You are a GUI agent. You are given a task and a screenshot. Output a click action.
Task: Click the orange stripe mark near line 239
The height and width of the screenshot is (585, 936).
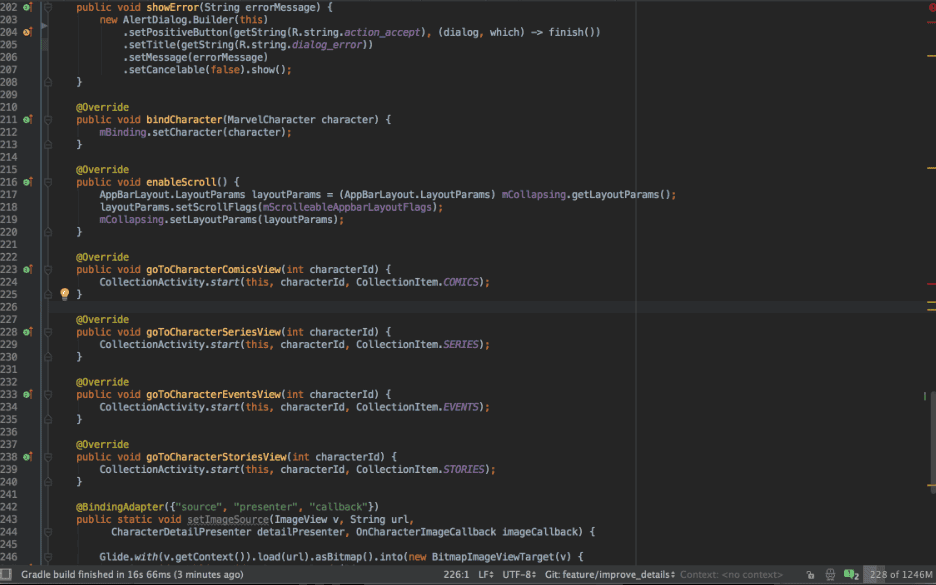pos(931,485)
